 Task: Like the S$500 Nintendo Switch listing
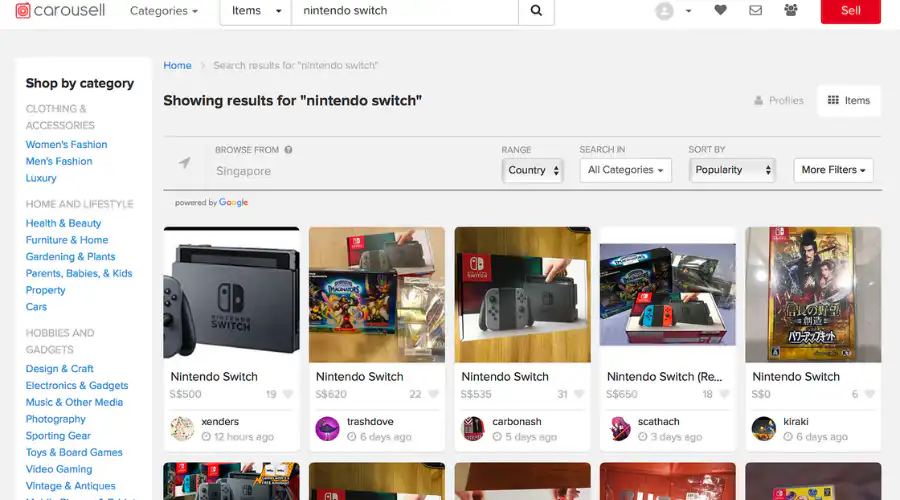pos(288,394)
